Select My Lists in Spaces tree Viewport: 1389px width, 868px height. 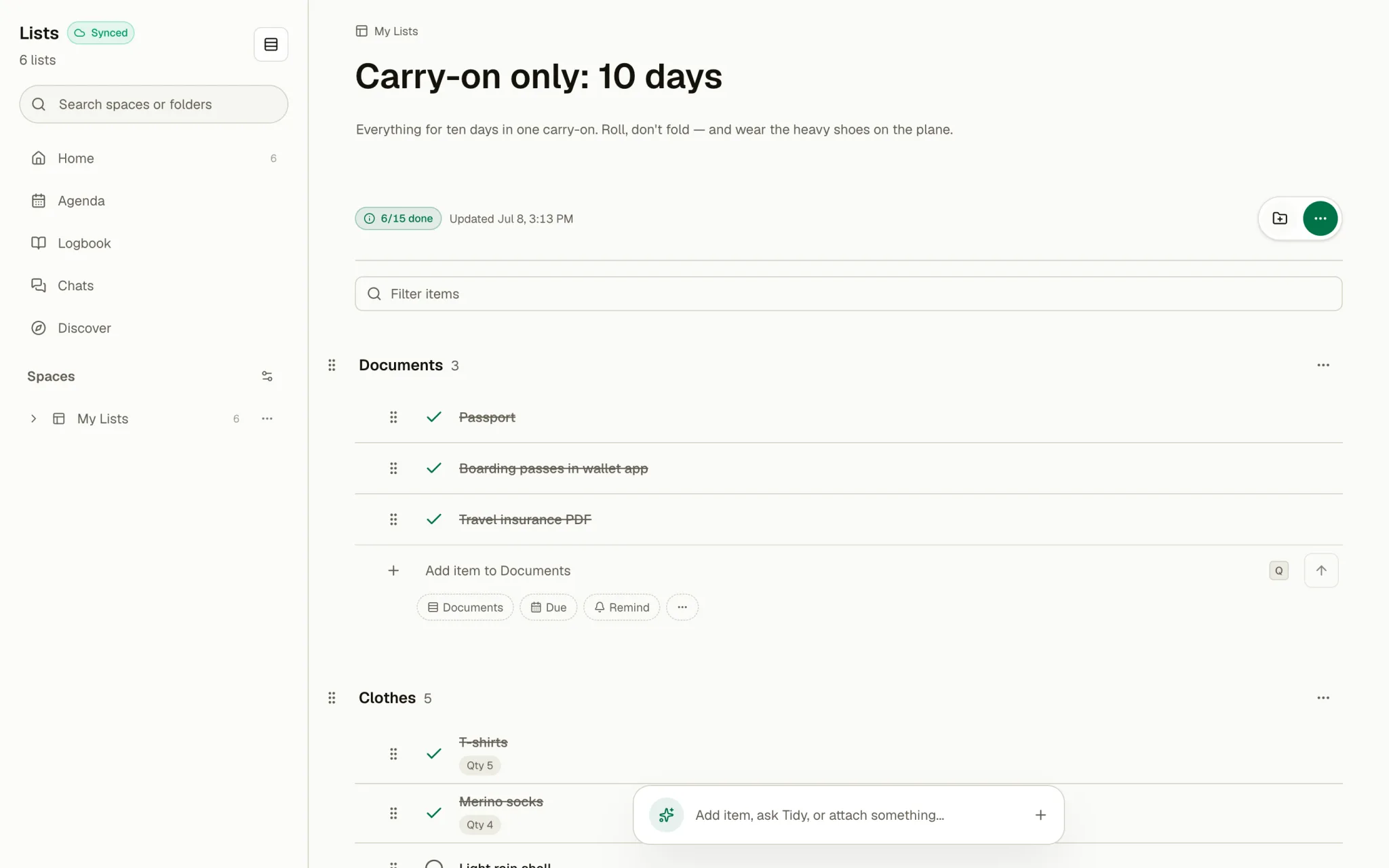[102, 418]
